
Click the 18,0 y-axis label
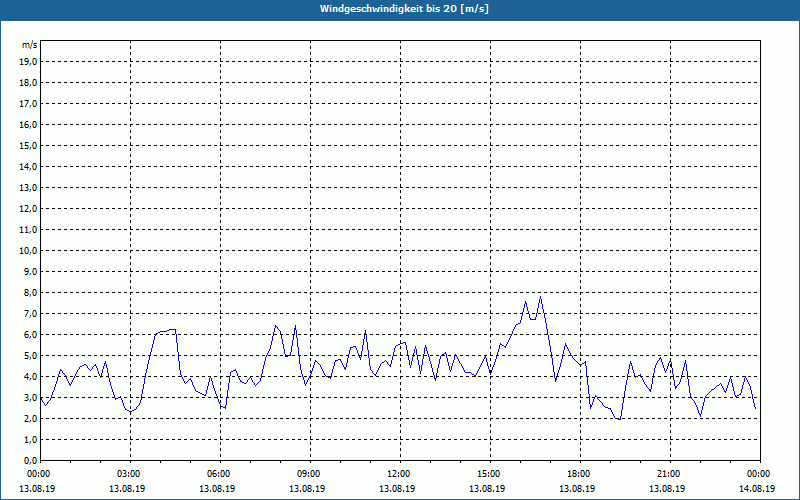(x=28, y=83)
